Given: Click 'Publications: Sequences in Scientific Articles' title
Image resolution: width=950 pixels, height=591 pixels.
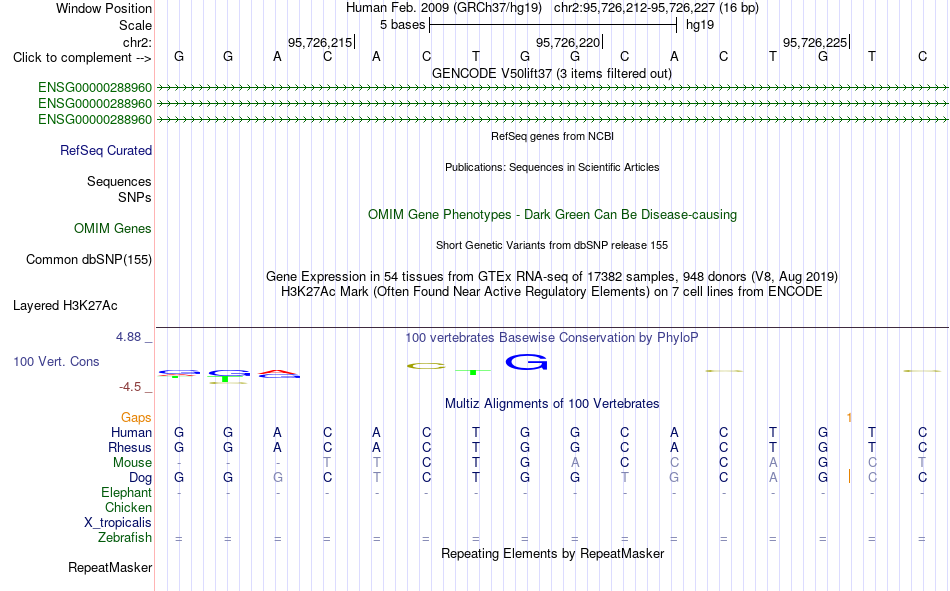Looking at the screenshot, I should (552, 167).
